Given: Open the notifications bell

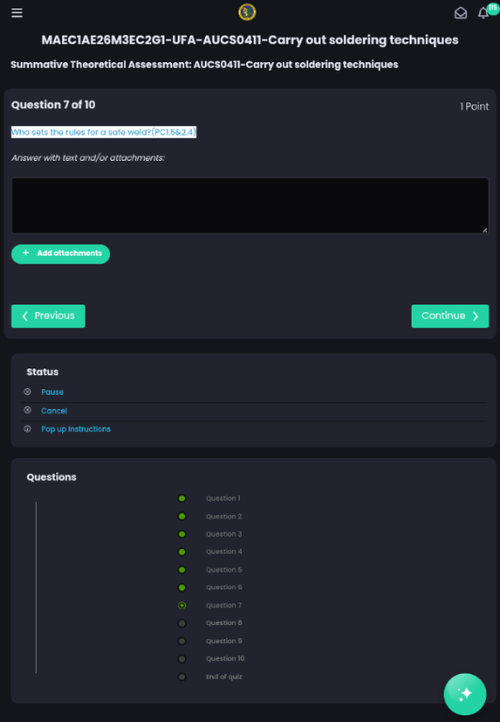Looking at the screenshot, I should coord(483,13).
